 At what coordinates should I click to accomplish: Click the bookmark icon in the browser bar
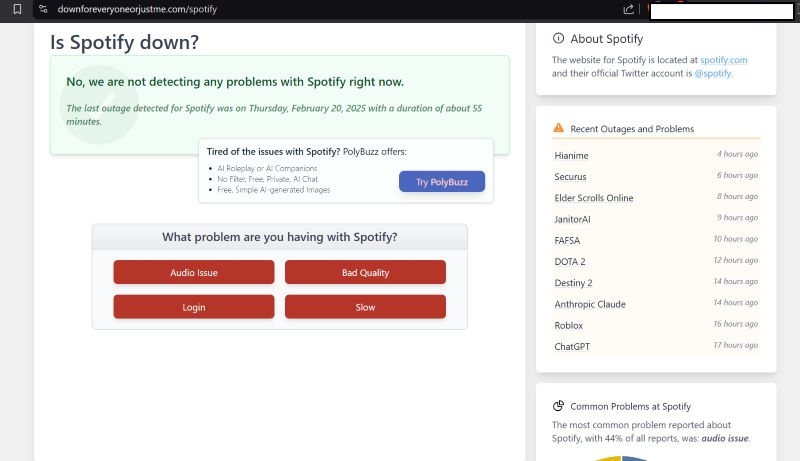(17, 9)
